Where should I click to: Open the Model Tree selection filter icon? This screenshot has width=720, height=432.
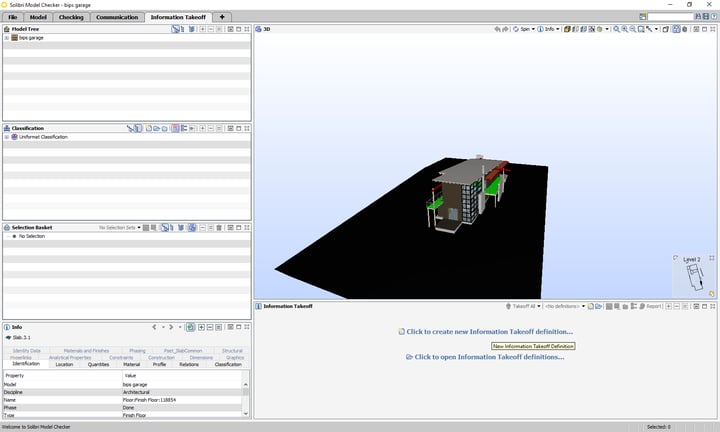175,29
